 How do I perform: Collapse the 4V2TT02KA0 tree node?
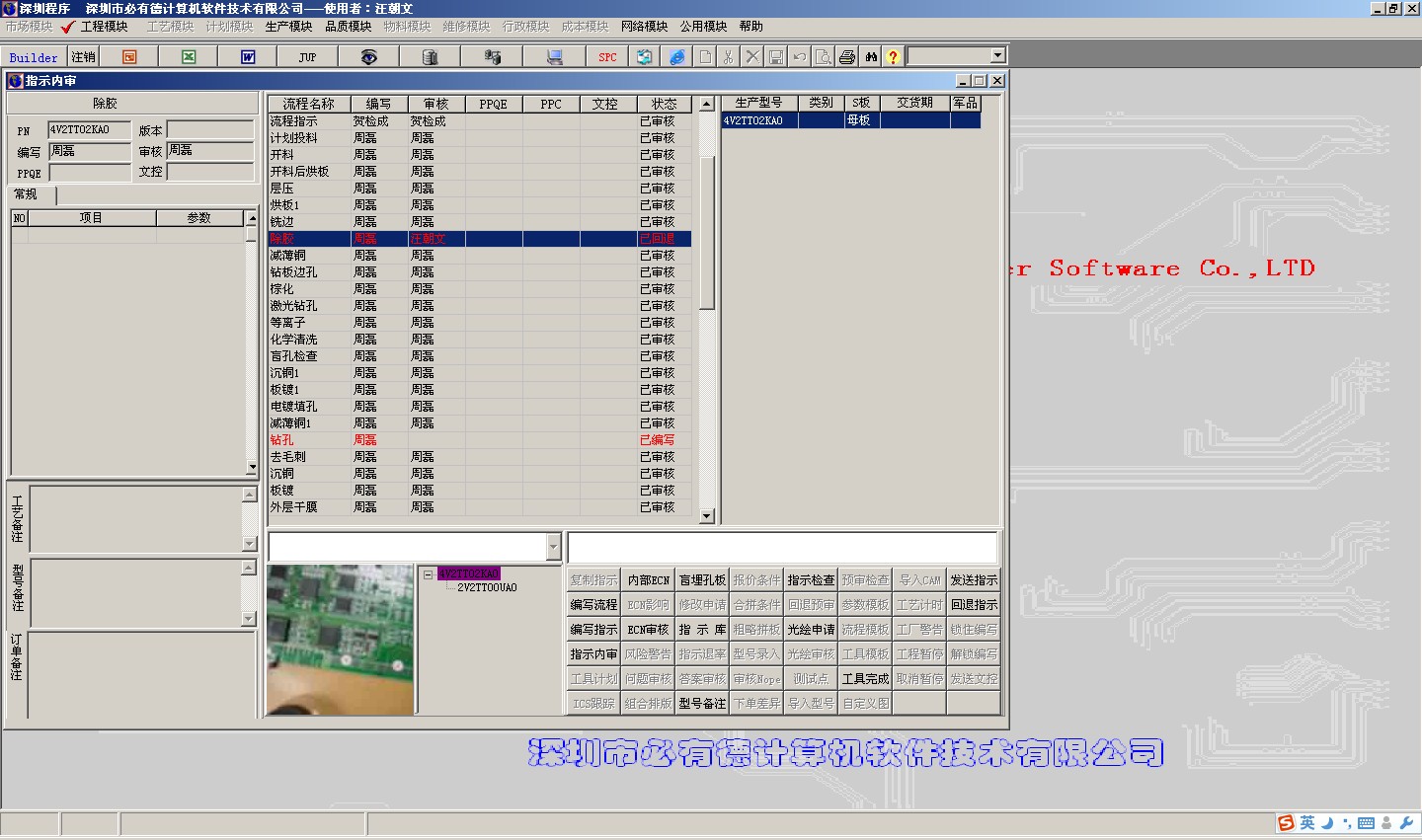428,573
